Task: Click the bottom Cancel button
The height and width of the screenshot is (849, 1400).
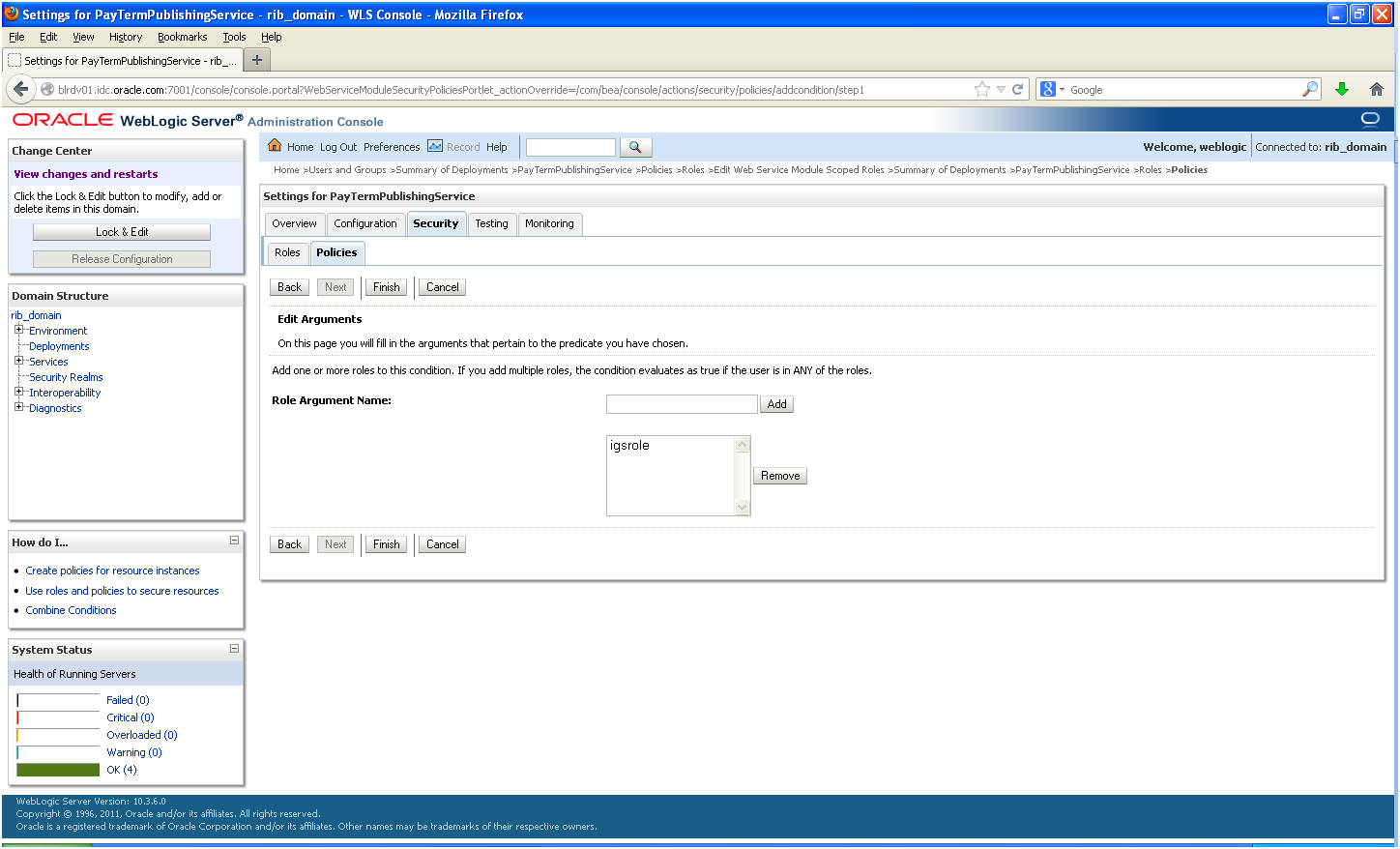Action: [443, 544]
